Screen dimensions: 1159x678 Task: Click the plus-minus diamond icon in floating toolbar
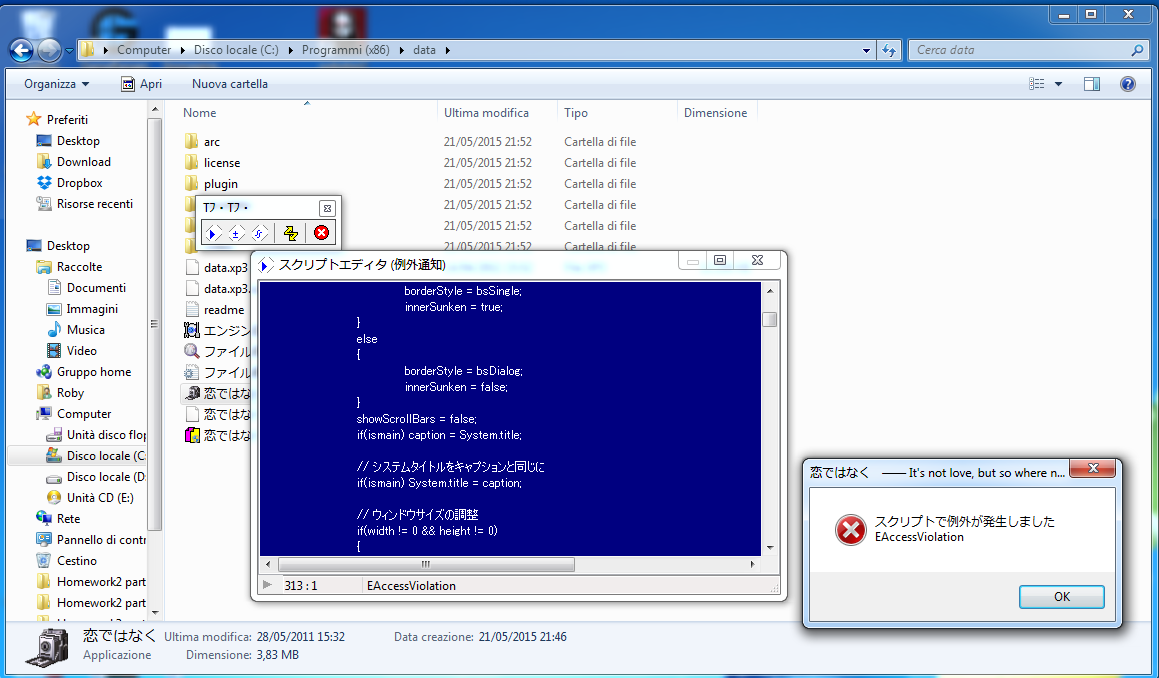pyautogui.click(x=236, y=233)
